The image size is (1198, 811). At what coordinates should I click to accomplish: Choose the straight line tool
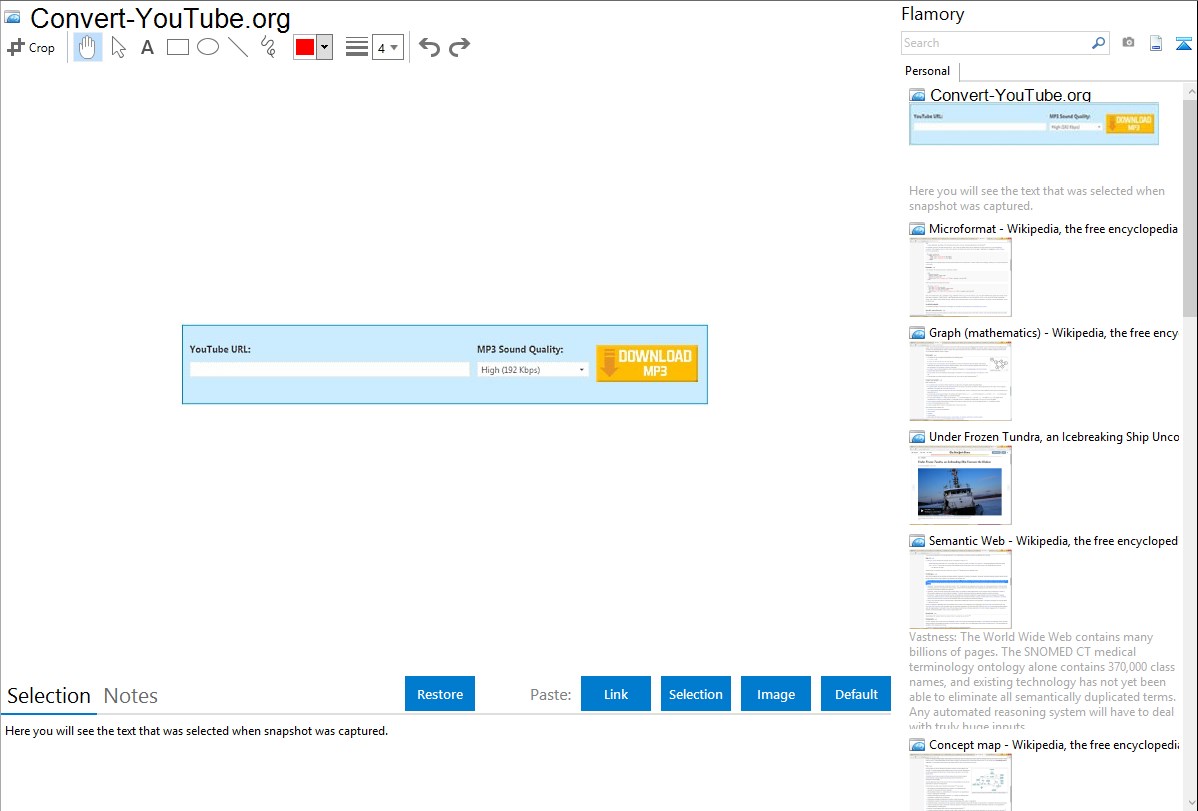tap(238, 47)
